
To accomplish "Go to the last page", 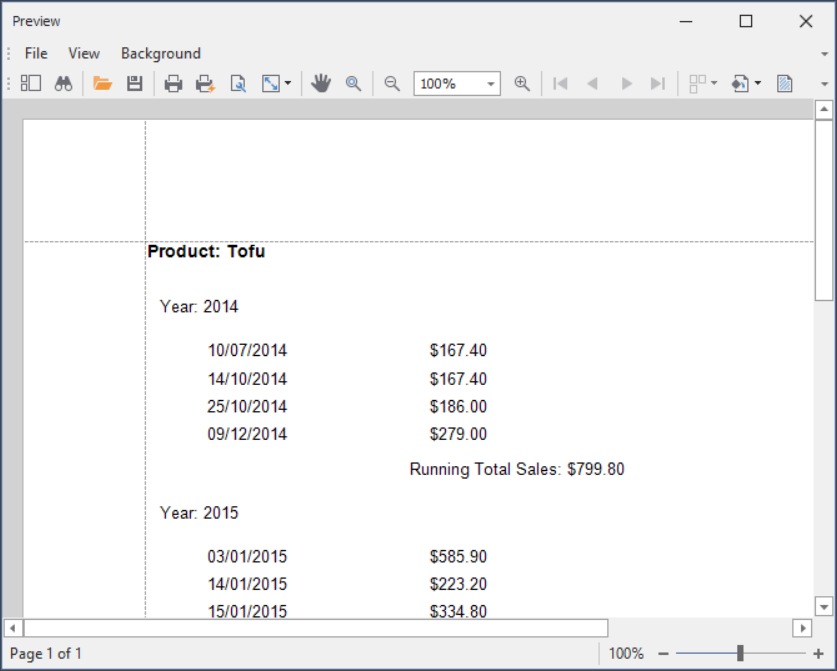I will pos(658,83).
